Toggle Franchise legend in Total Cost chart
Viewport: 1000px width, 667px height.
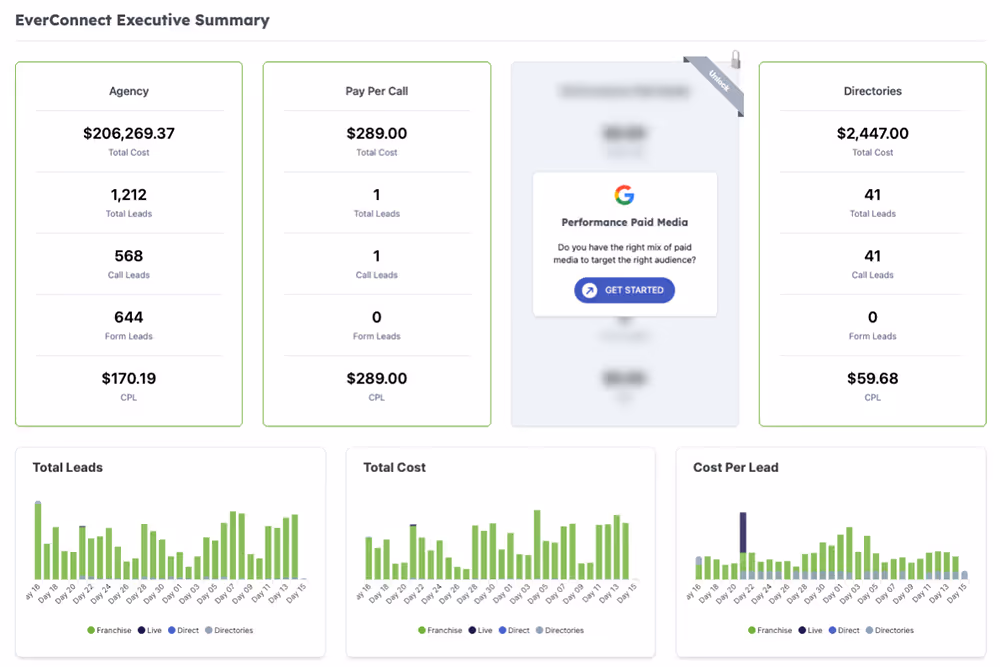pyautogui.click(x=440, y=630)
